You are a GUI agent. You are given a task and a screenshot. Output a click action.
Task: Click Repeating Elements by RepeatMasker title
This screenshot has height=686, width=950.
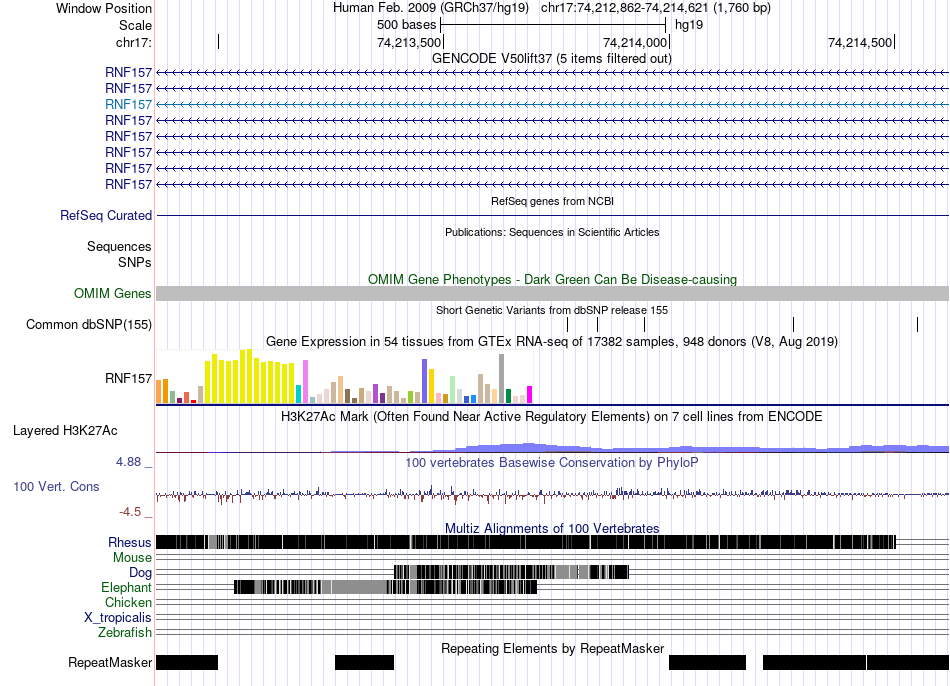point(553,648)
